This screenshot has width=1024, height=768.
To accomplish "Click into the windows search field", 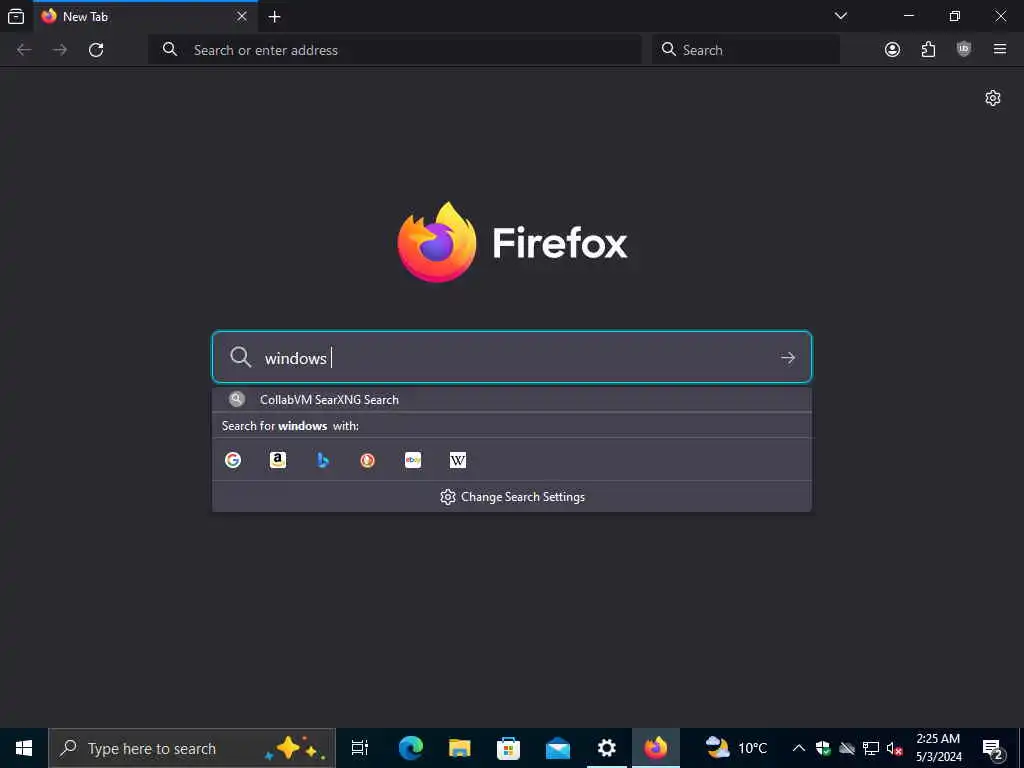I will (x=512, y=357).
